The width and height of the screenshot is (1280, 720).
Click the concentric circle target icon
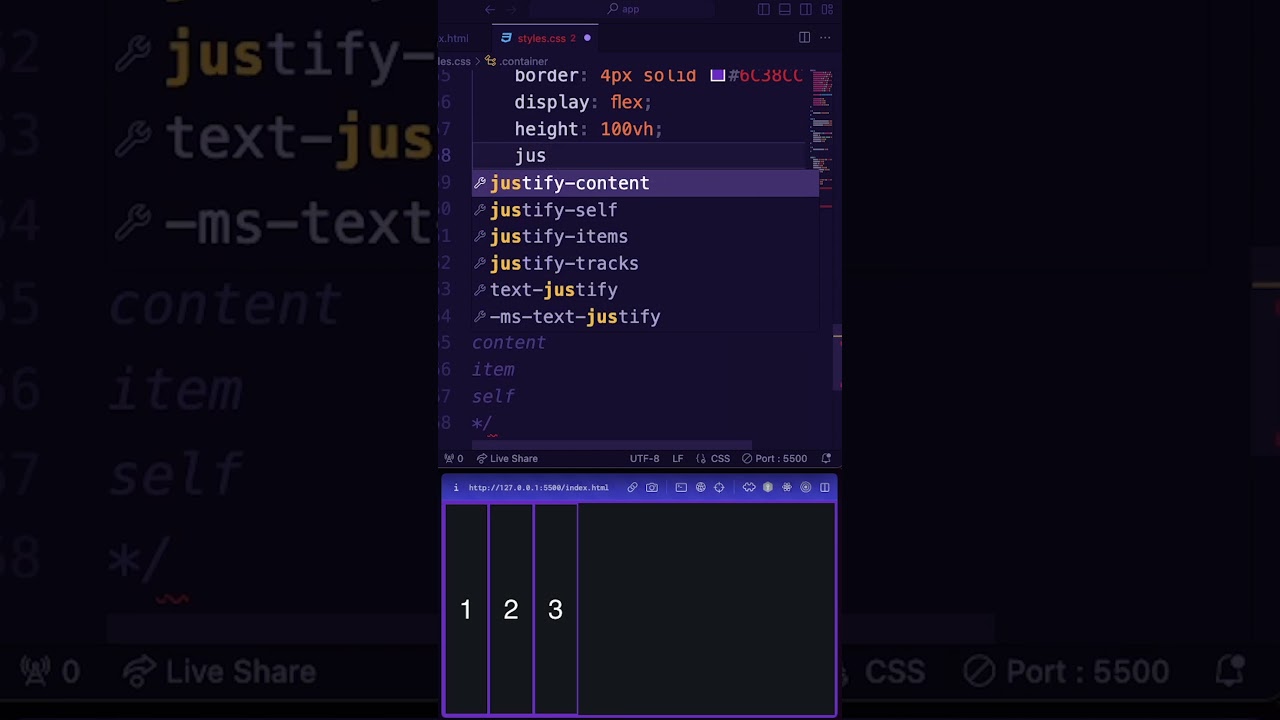[806, 488]
